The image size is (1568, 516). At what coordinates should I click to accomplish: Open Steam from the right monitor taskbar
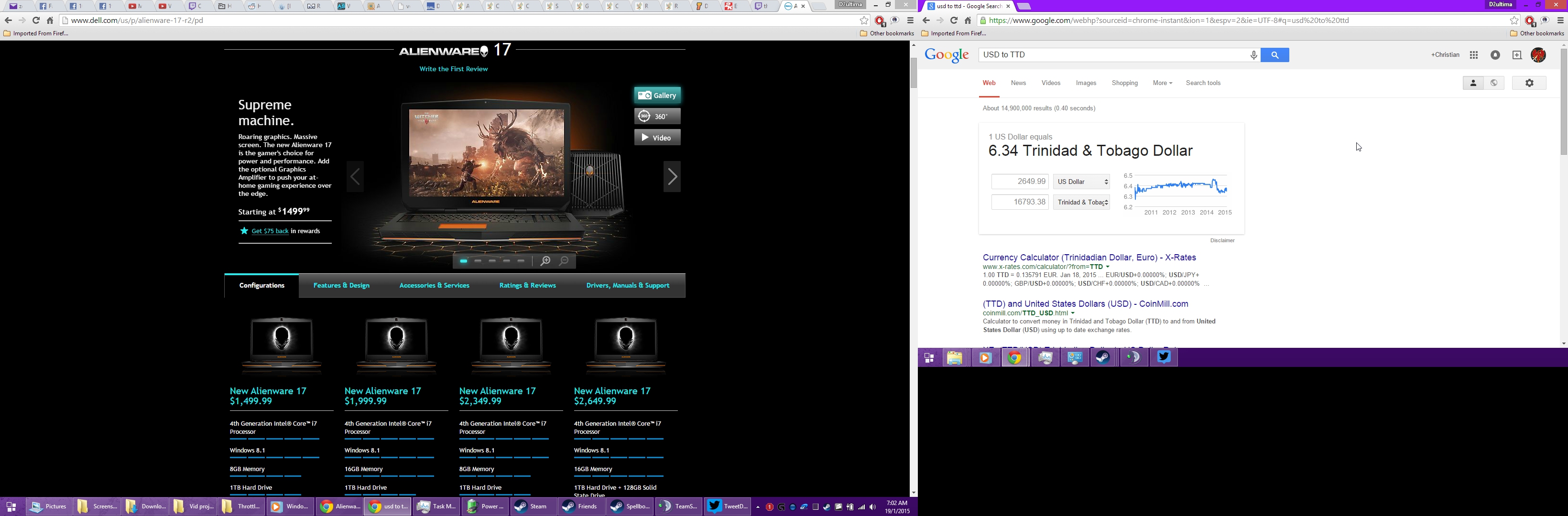[x=1103, y=358]
